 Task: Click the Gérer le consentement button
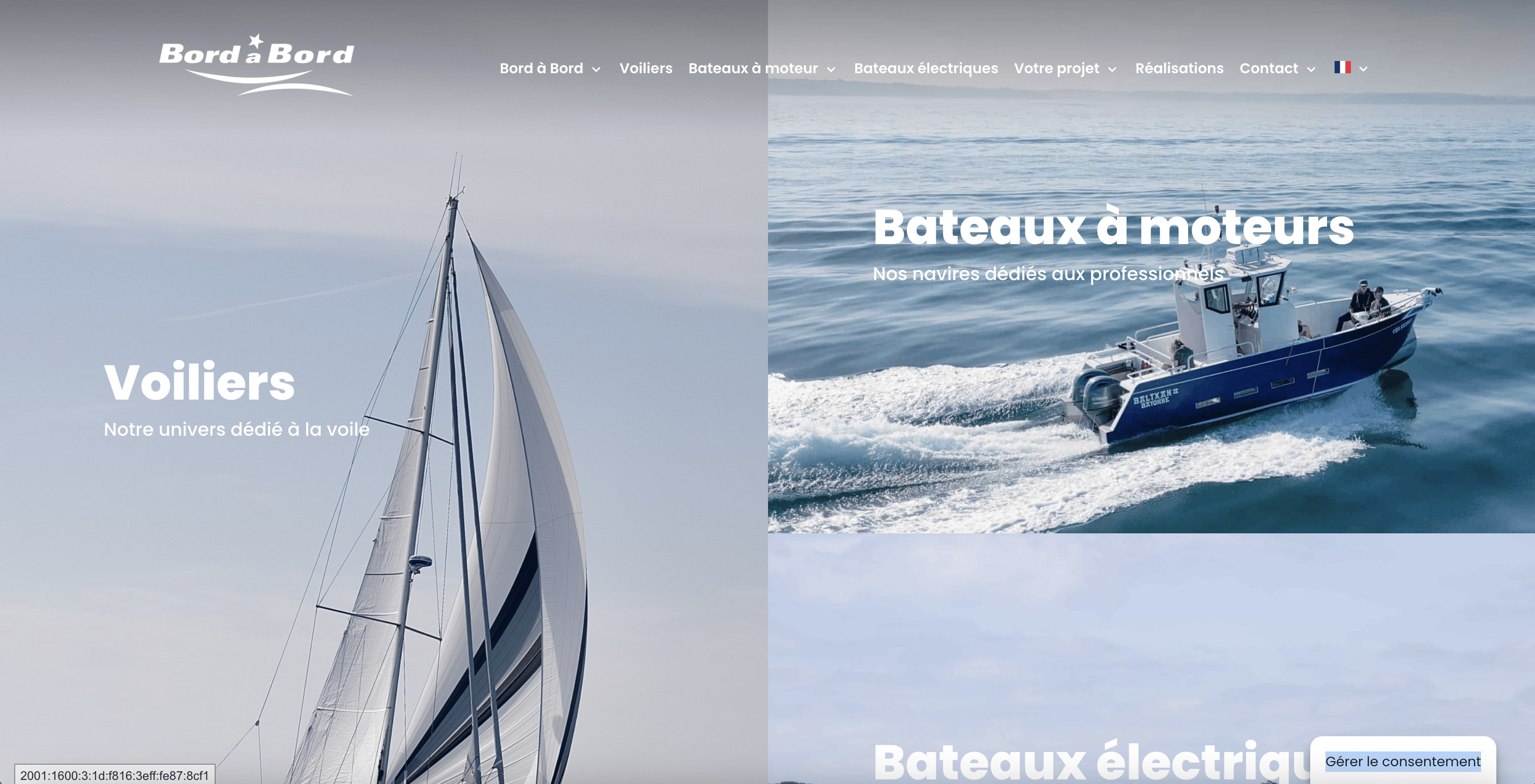click(1403, 761)
